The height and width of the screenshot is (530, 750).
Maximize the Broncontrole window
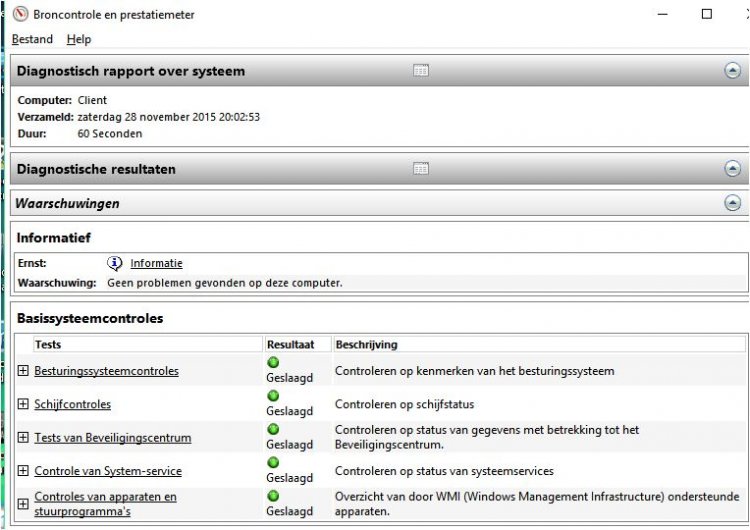[x=706, y=14]
